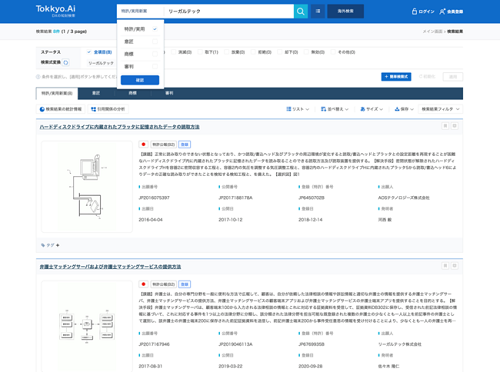
Task: Switch to the 意匠 results tab
Action: point(96,93)
